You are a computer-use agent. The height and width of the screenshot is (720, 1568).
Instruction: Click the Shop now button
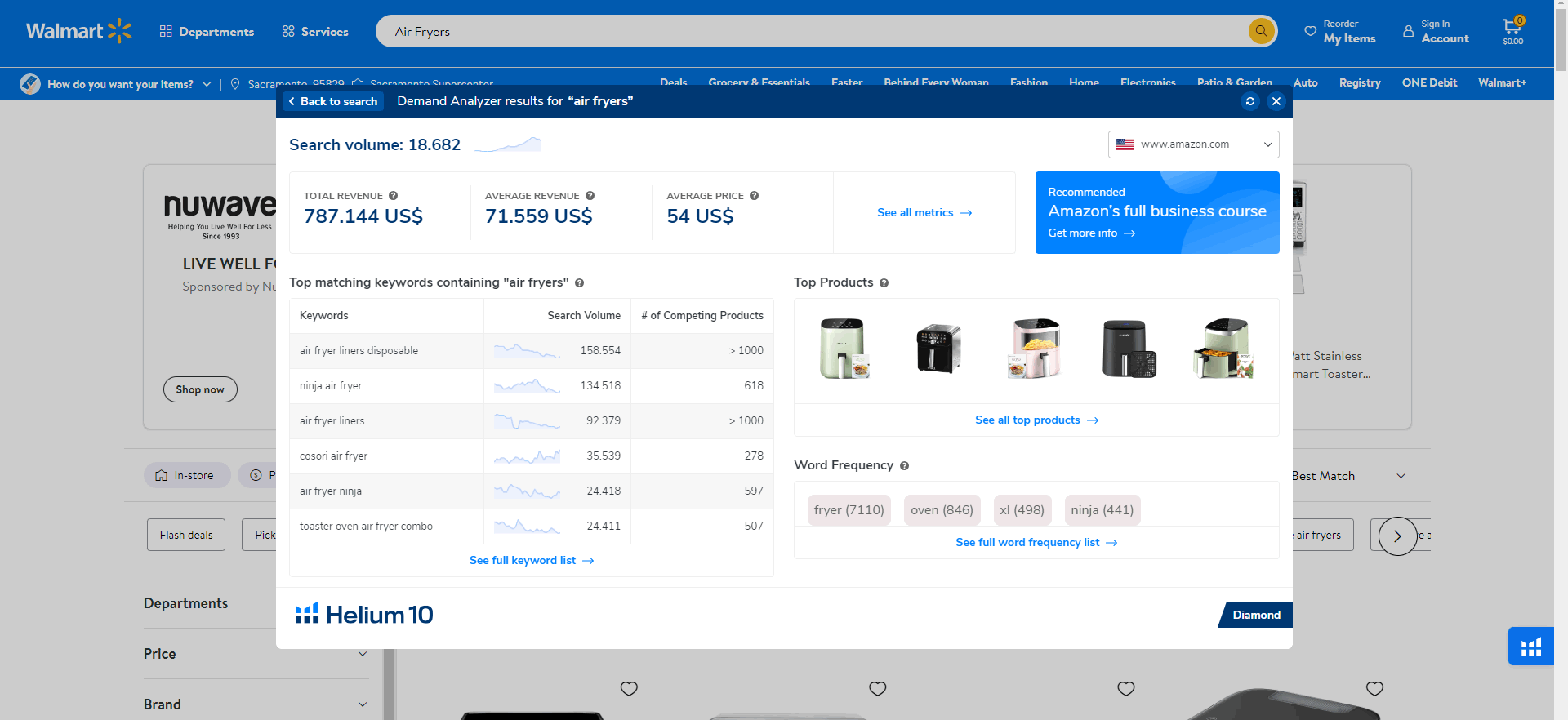pyautogui.click(x=200, y=389)
